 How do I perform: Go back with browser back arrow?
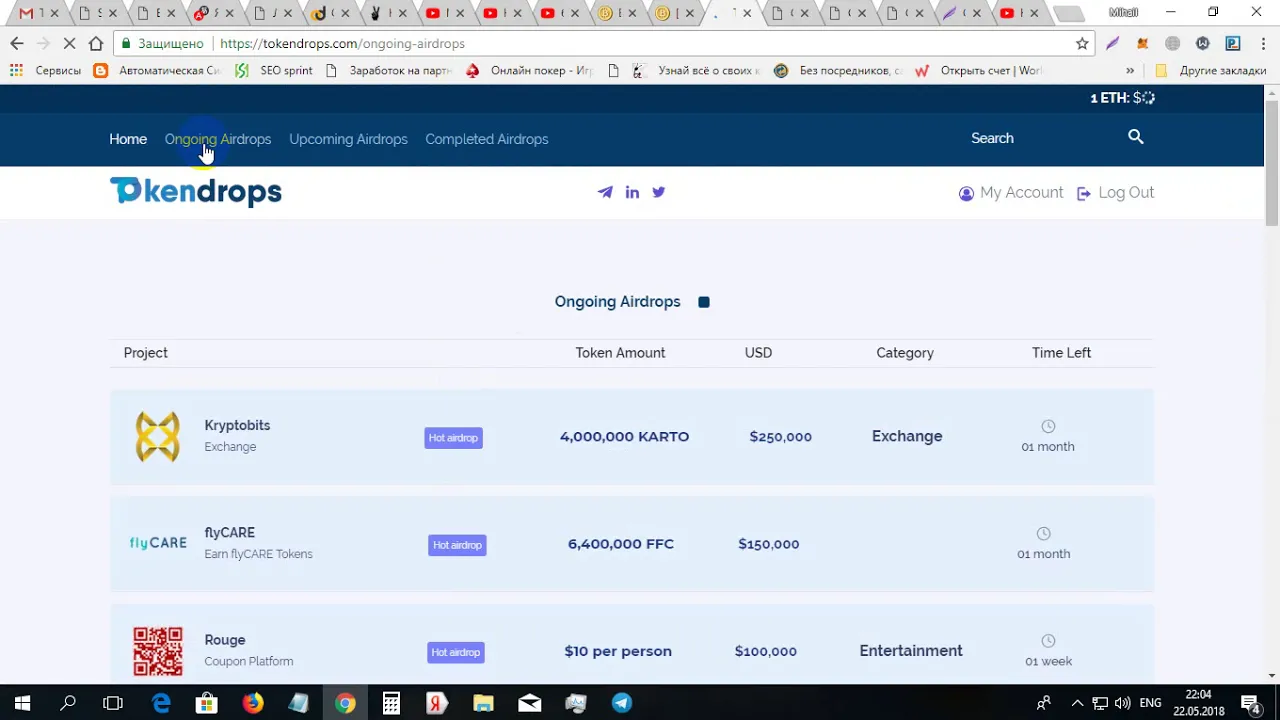pyautogui.click(x=17, y=43)
